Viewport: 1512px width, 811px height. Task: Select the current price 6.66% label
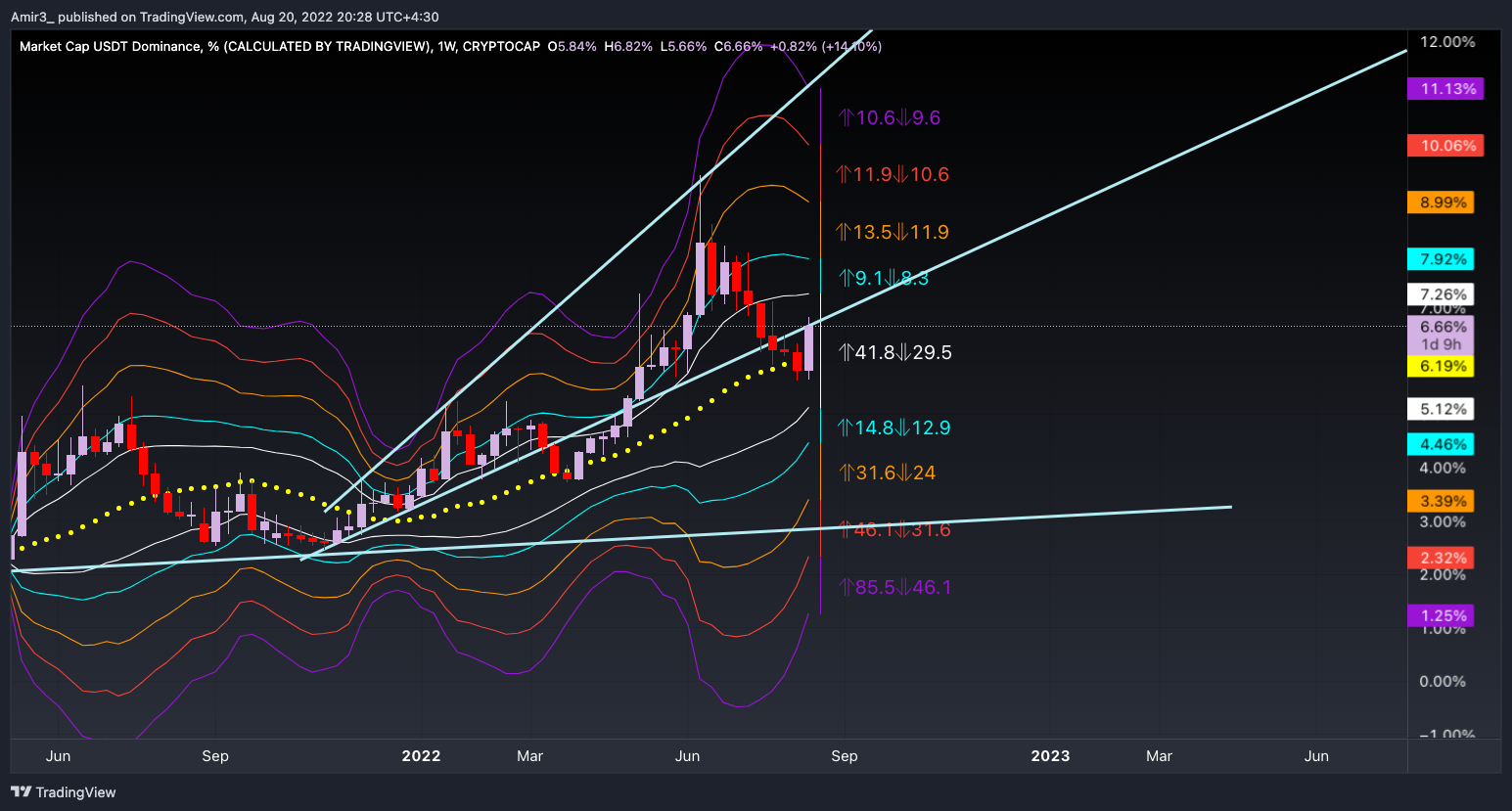click(1441, 327)
